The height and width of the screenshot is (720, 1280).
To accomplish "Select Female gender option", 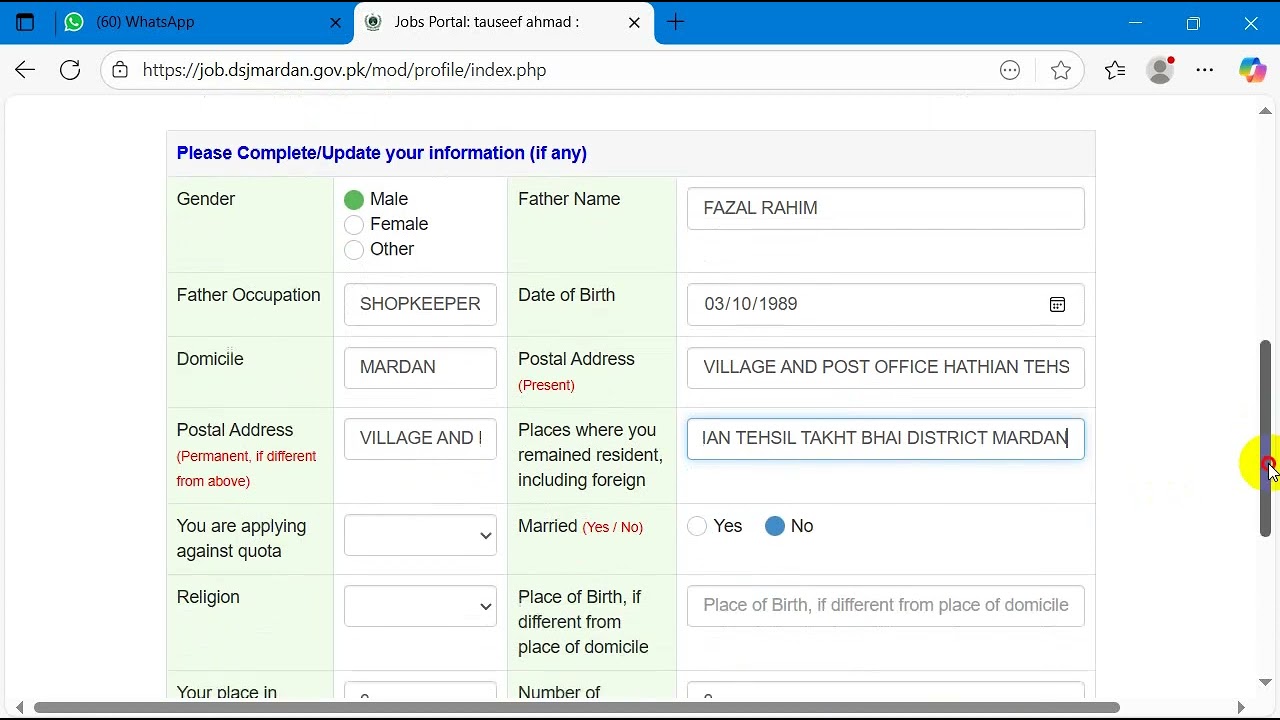I will (354, 225).
